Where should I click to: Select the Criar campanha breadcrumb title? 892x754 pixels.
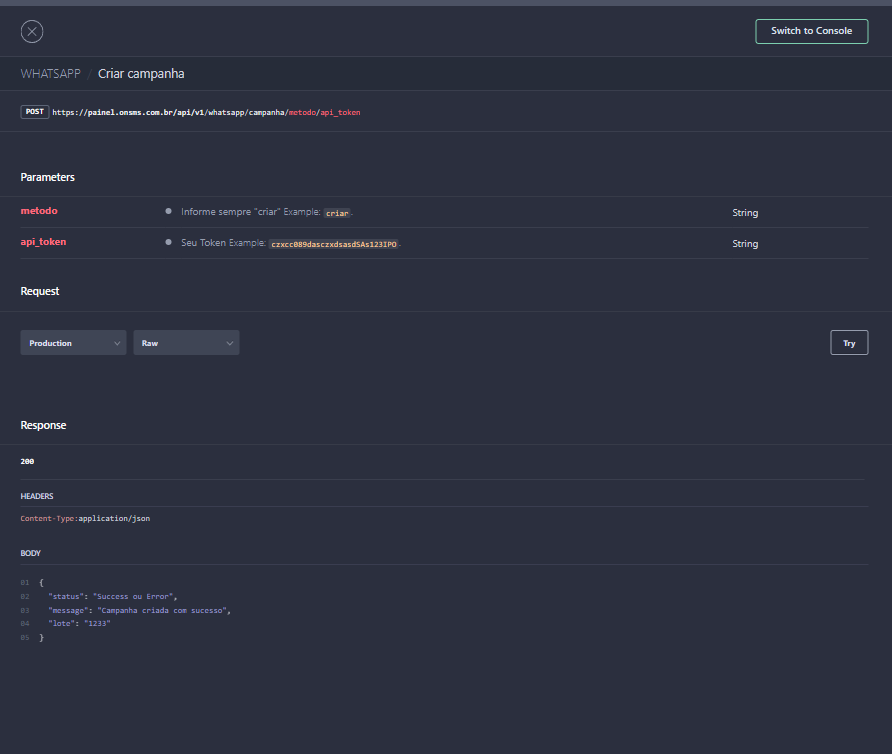(x=141, y=74)
